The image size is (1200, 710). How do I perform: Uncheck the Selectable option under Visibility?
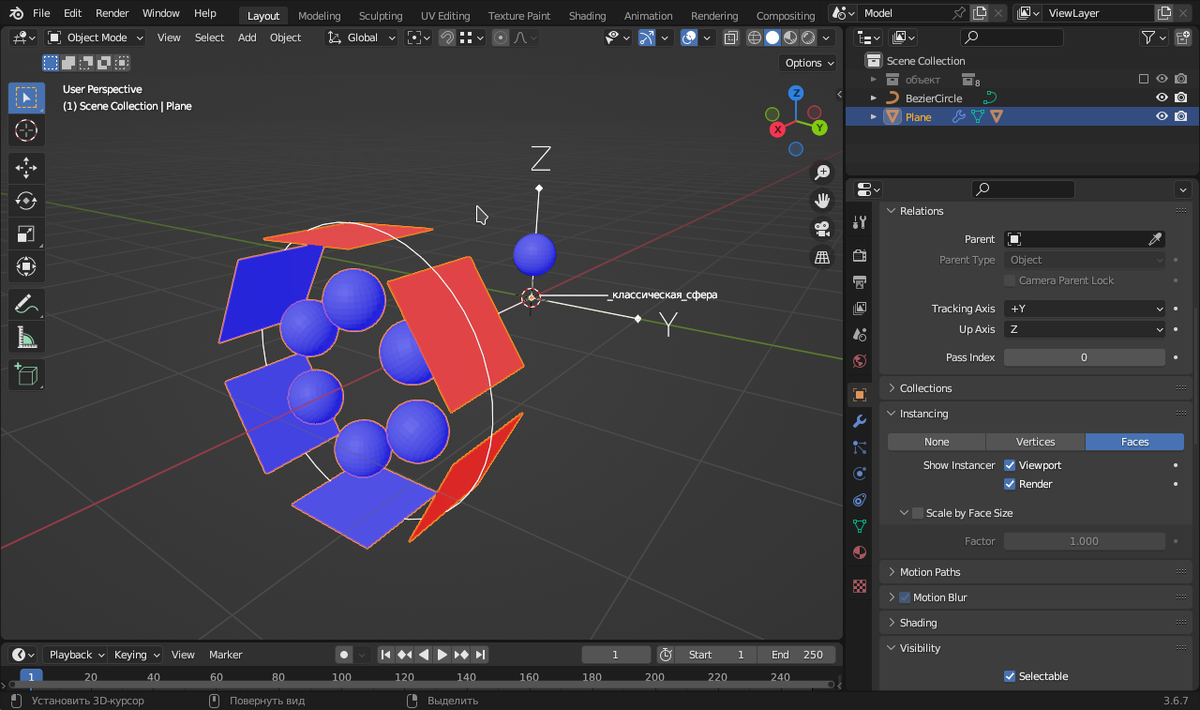[1009, 676]
